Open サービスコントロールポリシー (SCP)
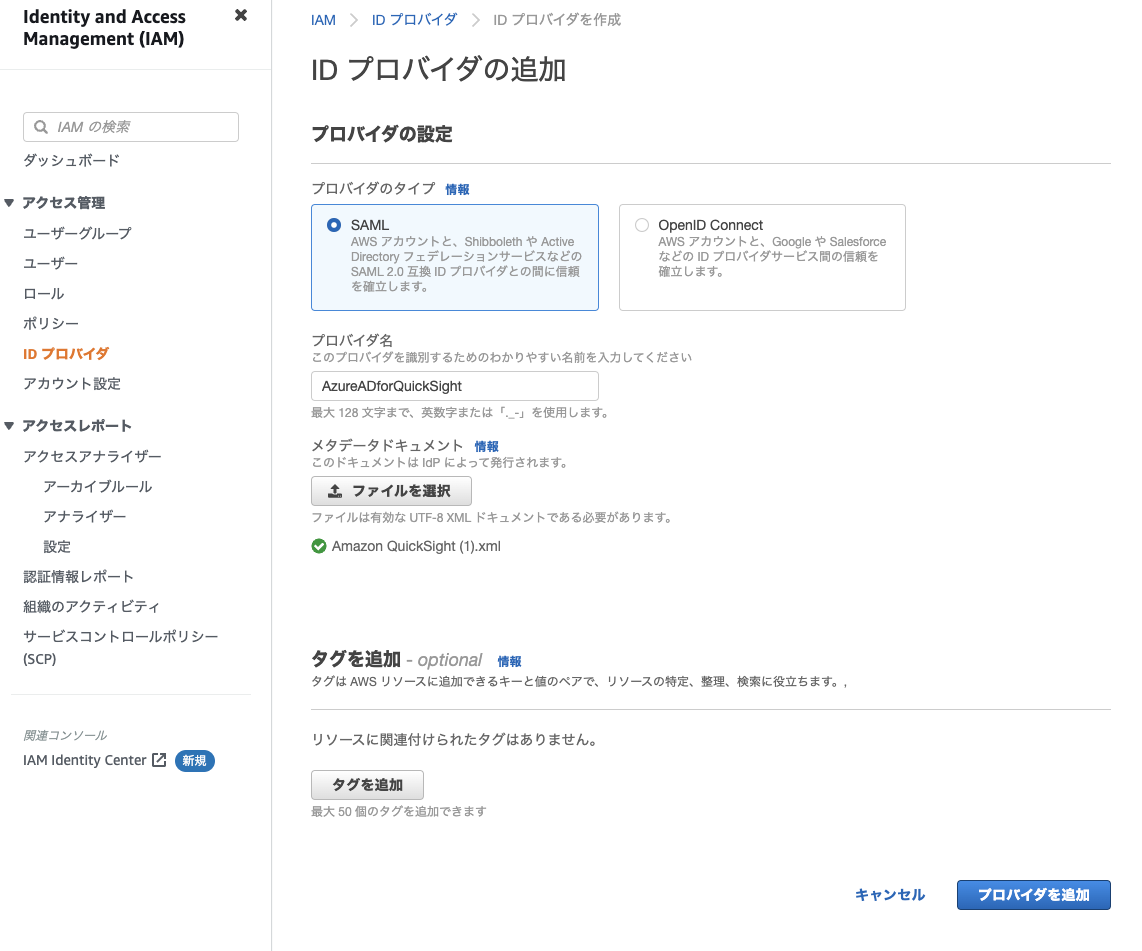This screenshot has height=951, width=1142. coord(121,647)
